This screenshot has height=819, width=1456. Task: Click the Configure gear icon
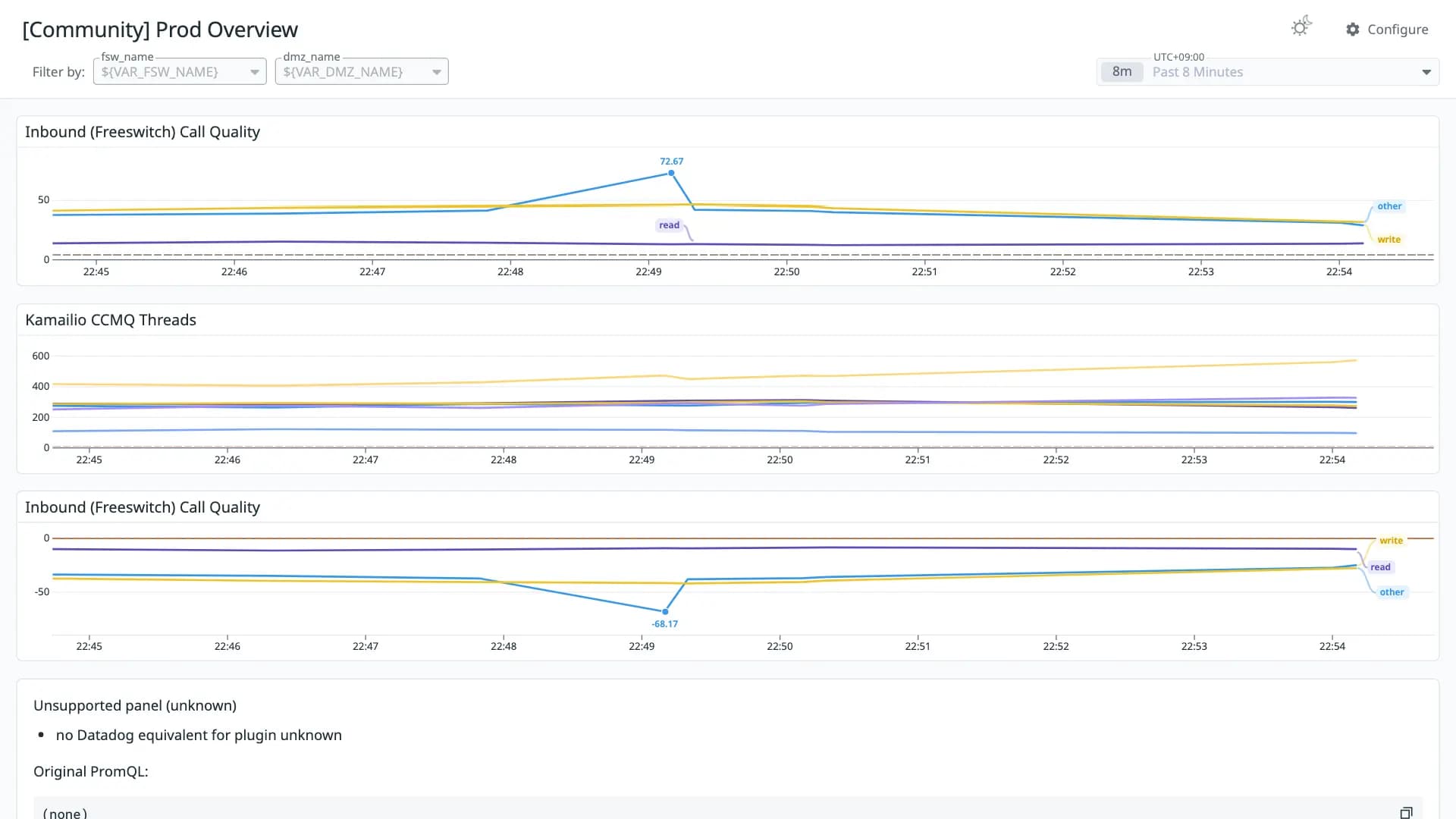point(1353,30)
